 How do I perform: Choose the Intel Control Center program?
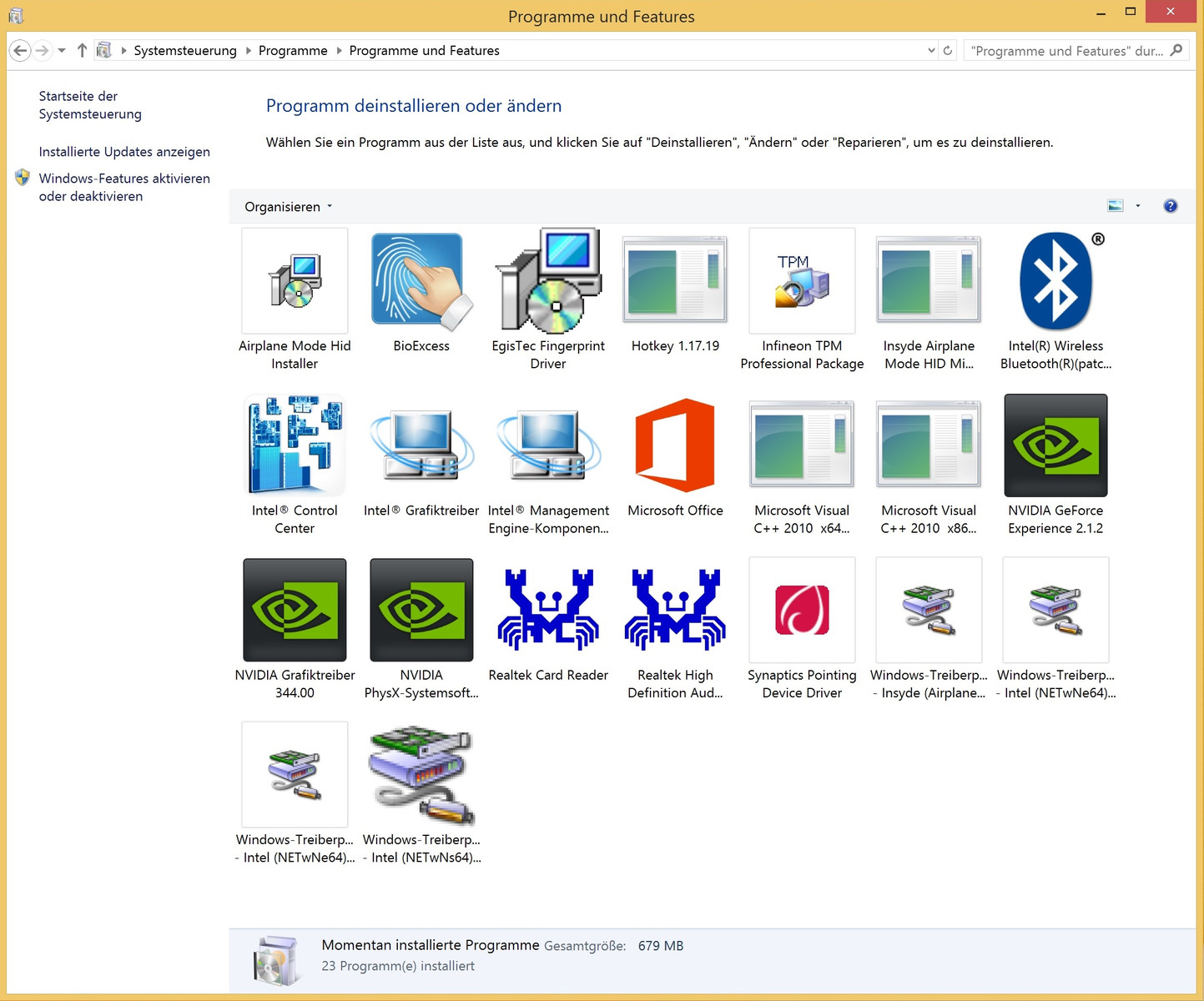pos(295,465)
